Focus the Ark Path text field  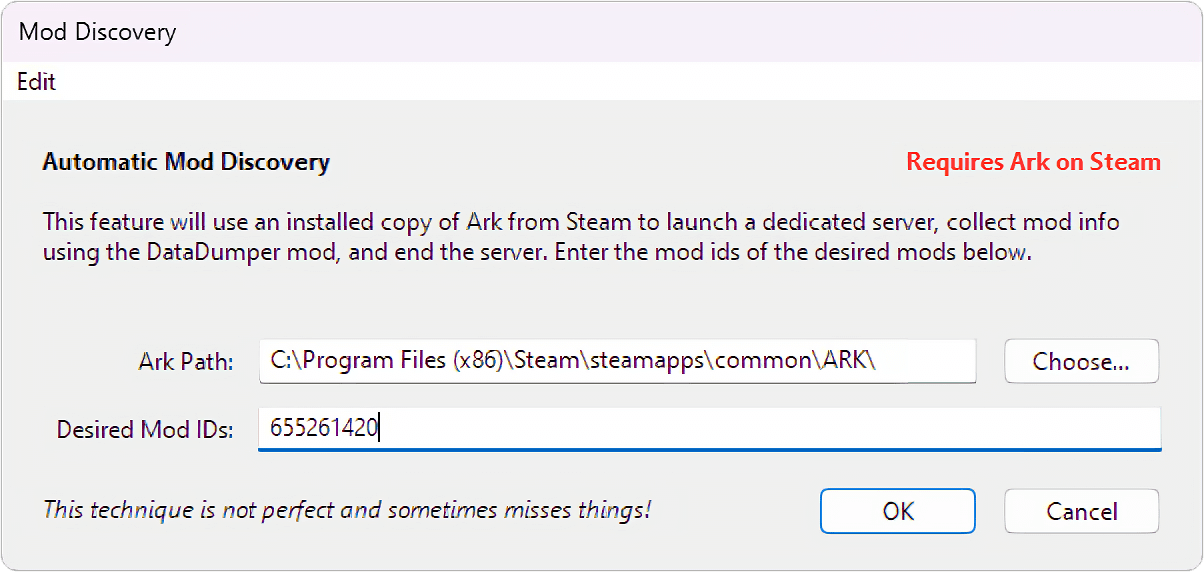616,361
